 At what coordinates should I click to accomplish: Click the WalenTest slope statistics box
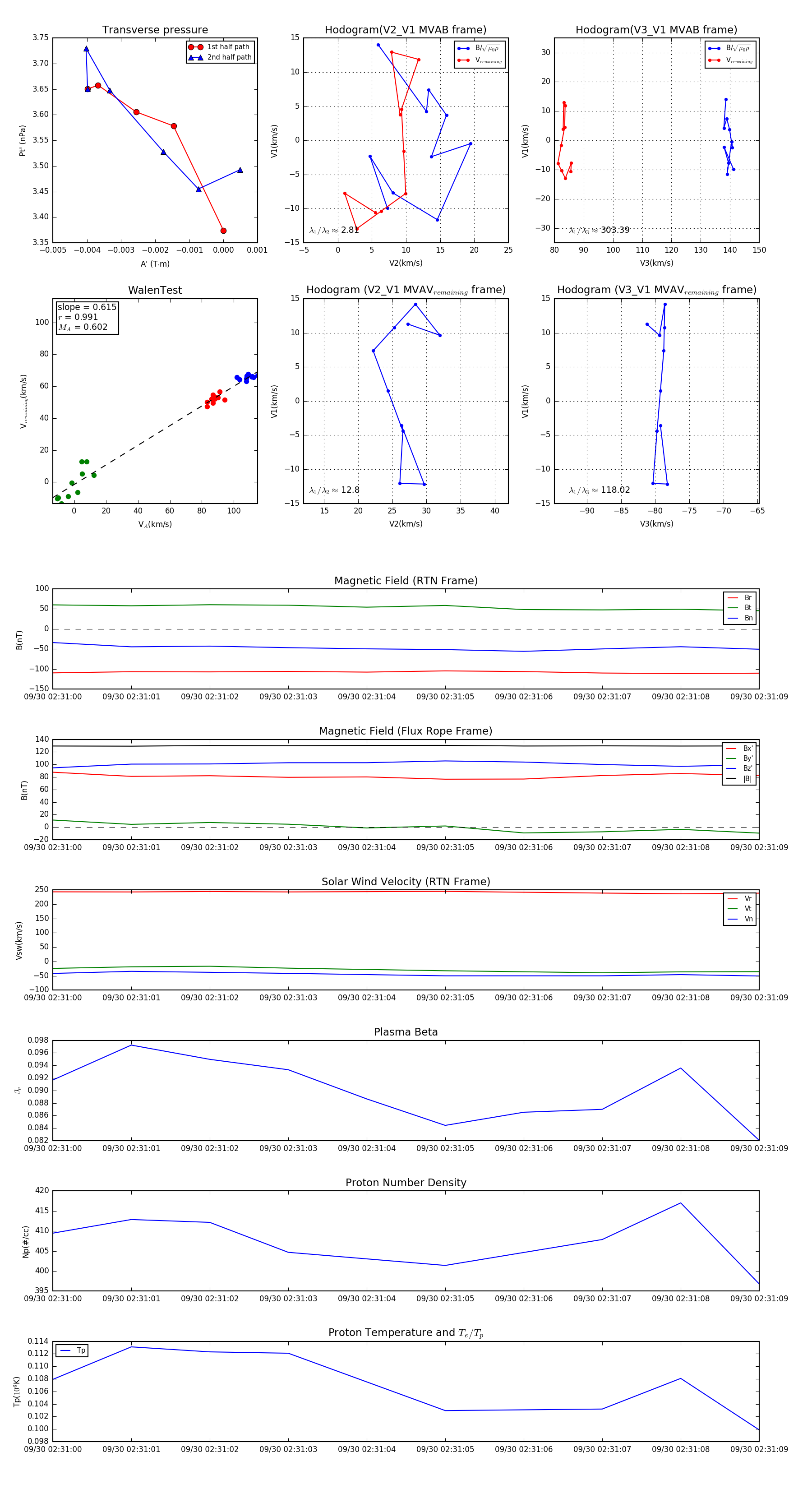(87, 317)
